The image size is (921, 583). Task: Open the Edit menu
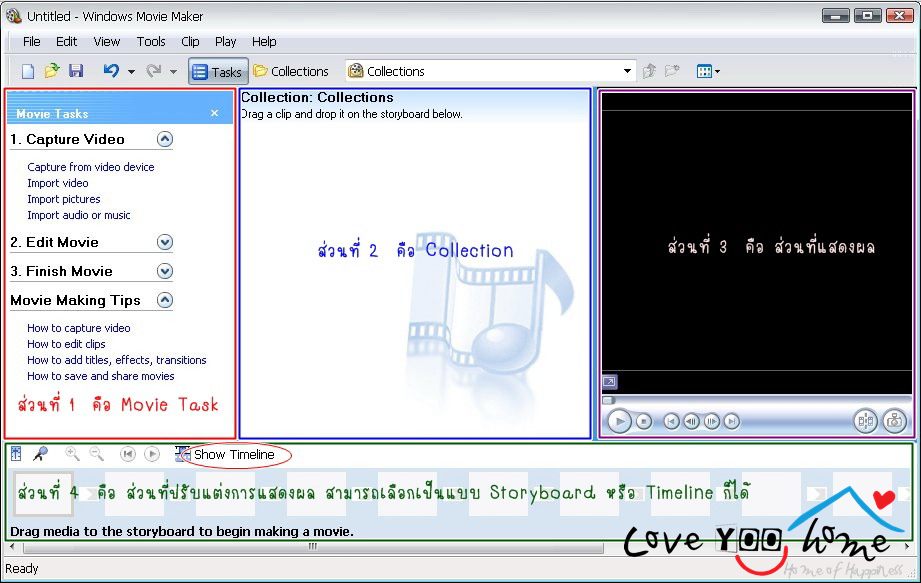66,42
